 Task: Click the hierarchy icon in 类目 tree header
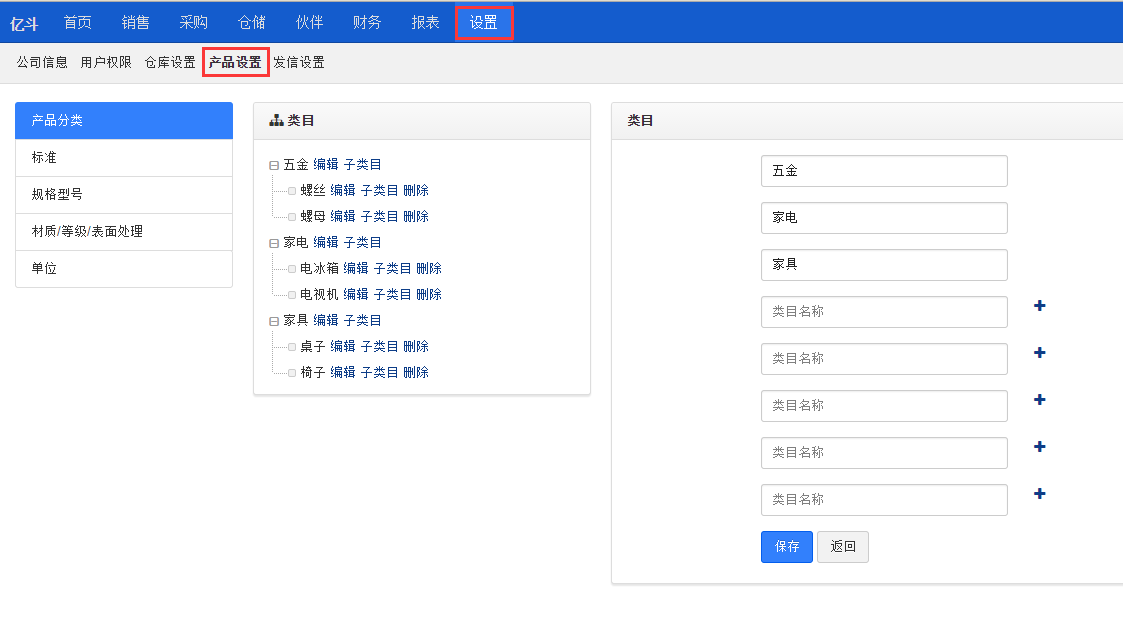pyautogui.click(x=276, y=120)
